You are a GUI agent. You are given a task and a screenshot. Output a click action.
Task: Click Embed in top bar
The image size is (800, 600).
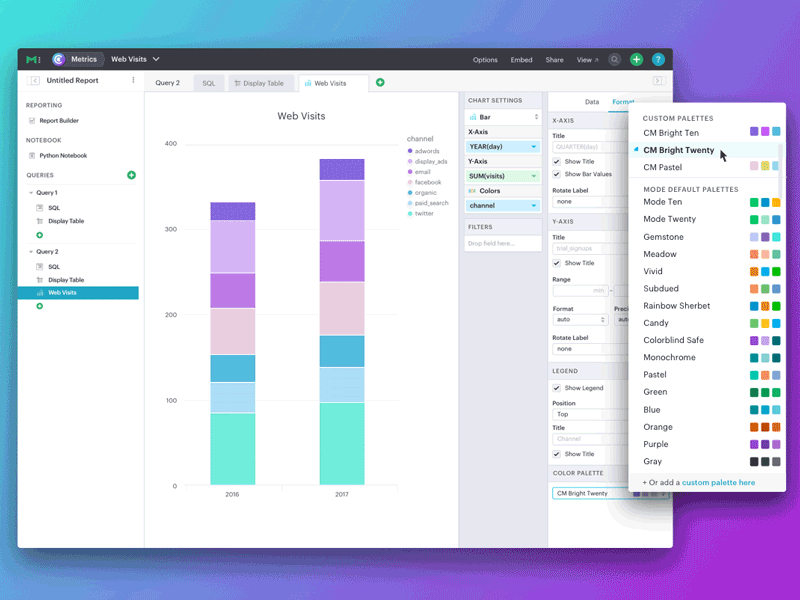[x=521, y=60]
